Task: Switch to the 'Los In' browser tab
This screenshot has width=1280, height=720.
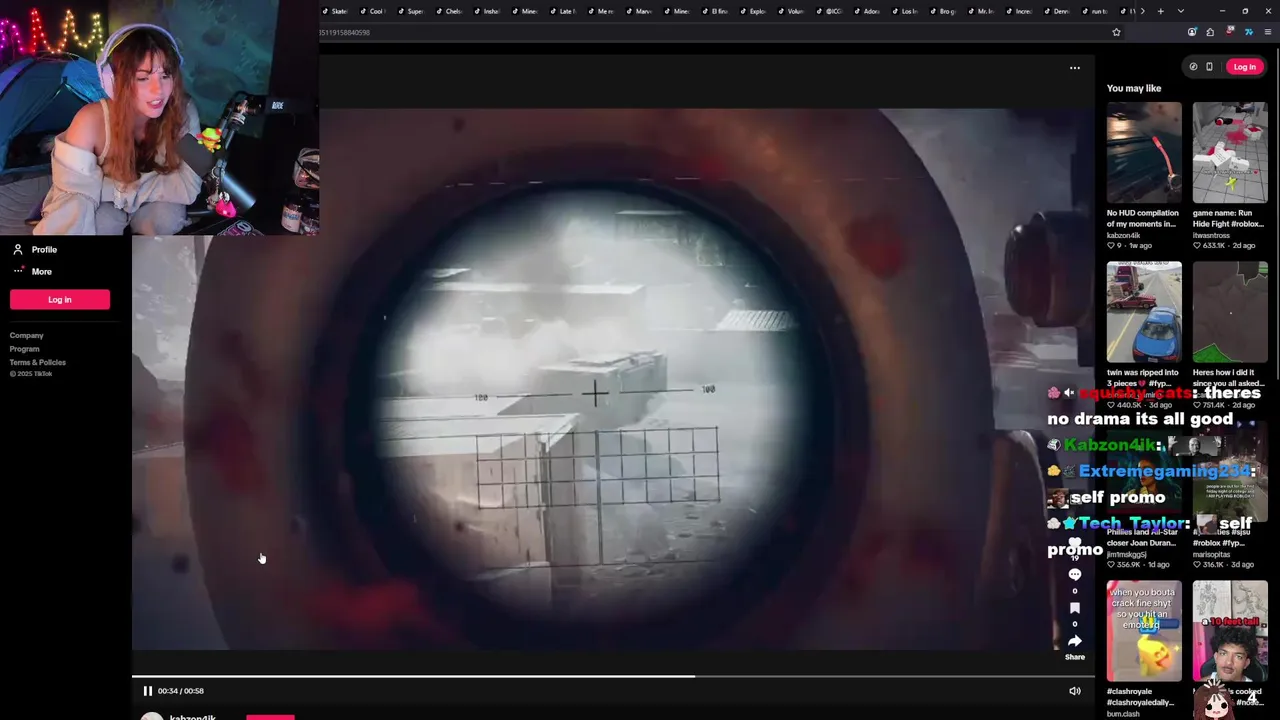Action: coord(906,11)
